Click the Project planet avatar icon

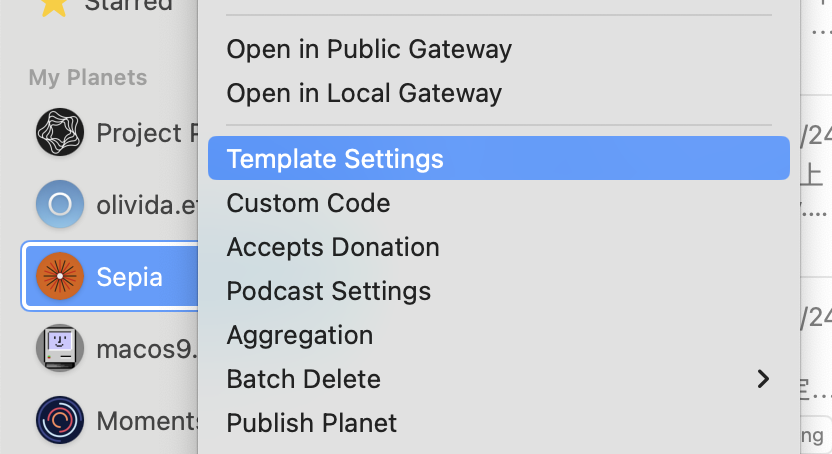59,132
